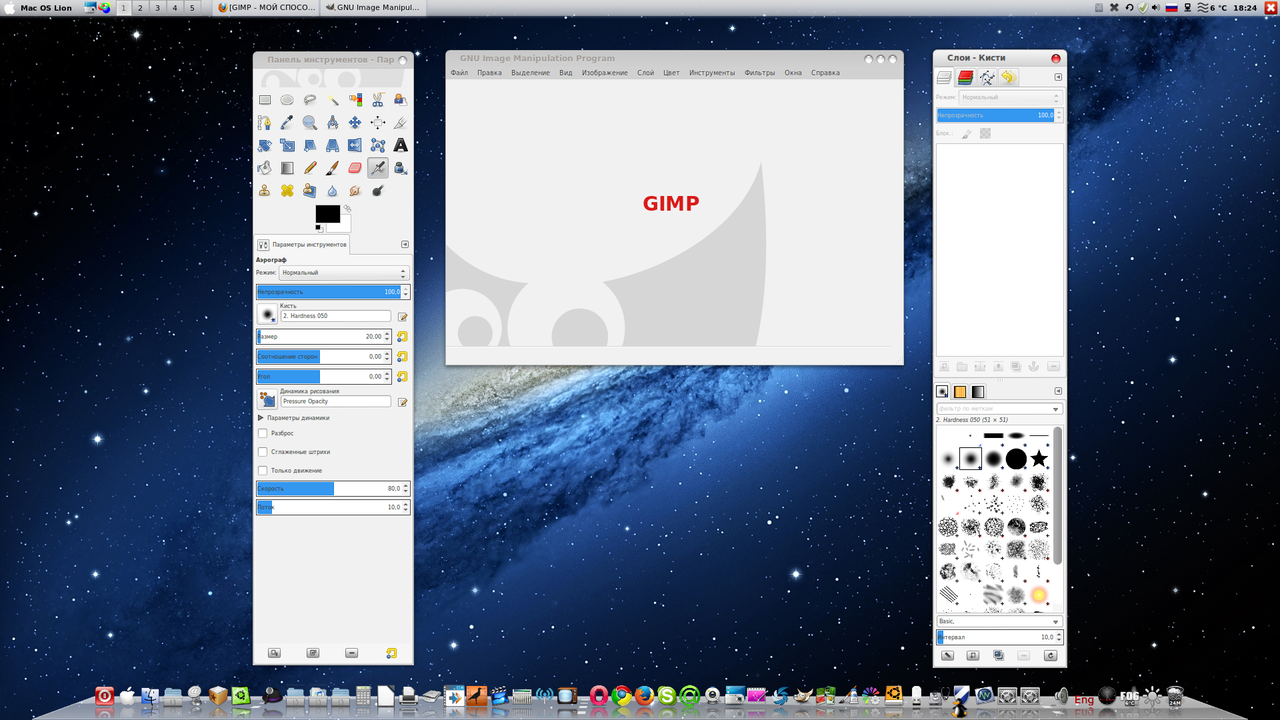This screenshot has width=1280, height=720.
Task: Select the Heal tool
Action: 287,190
